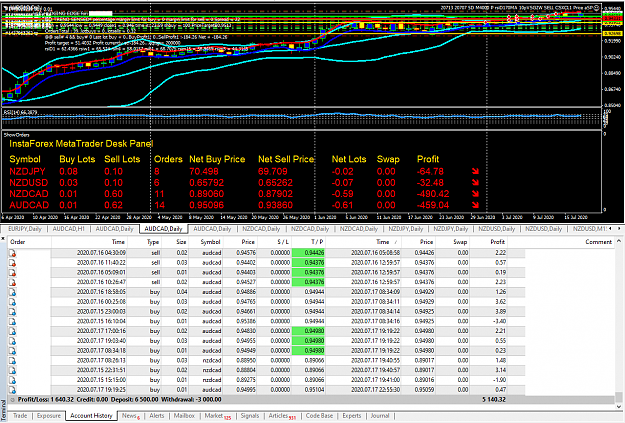Click the profit value -3.40
The width and height of the screenshot is (625, 423).
(x=499, y=321)
